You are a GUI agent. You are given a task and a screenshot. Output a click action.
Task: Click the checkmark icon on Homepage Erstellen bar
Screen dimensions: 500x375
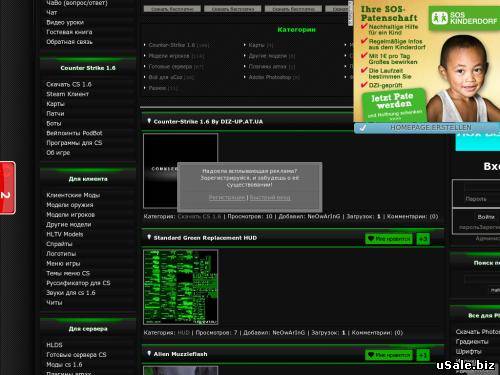coord(362,128)
